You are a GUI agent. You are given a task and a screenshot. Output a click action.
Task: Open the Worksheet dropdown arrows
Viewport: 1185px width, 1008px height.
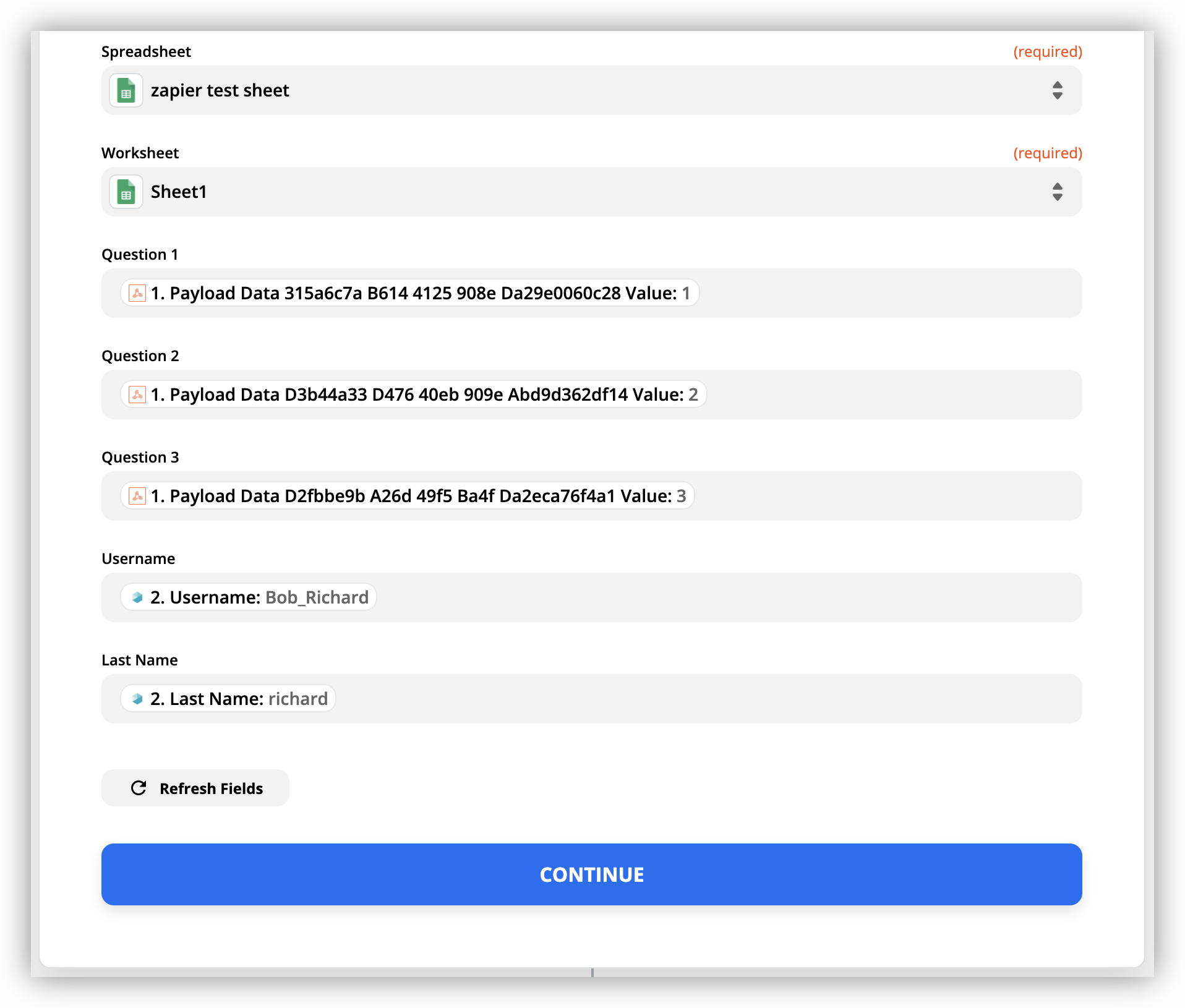pyautogui.click(x=1057, y=192)
